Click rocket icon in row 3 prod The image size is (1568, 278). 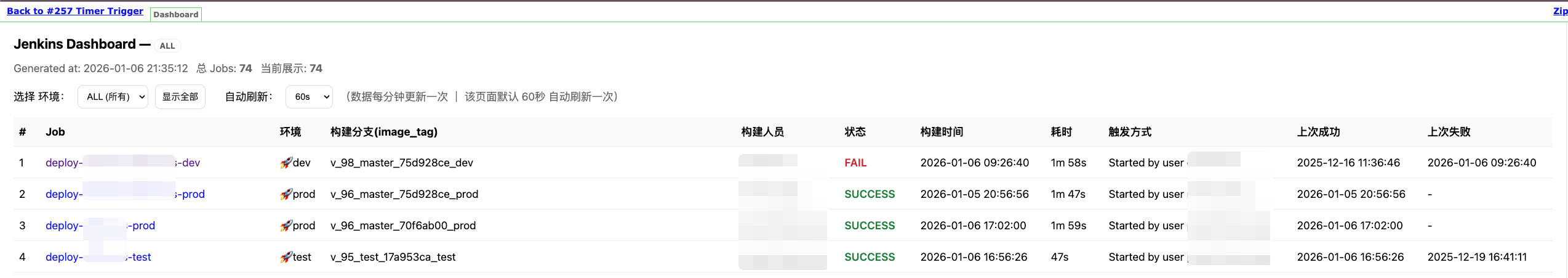coord(286,226)
